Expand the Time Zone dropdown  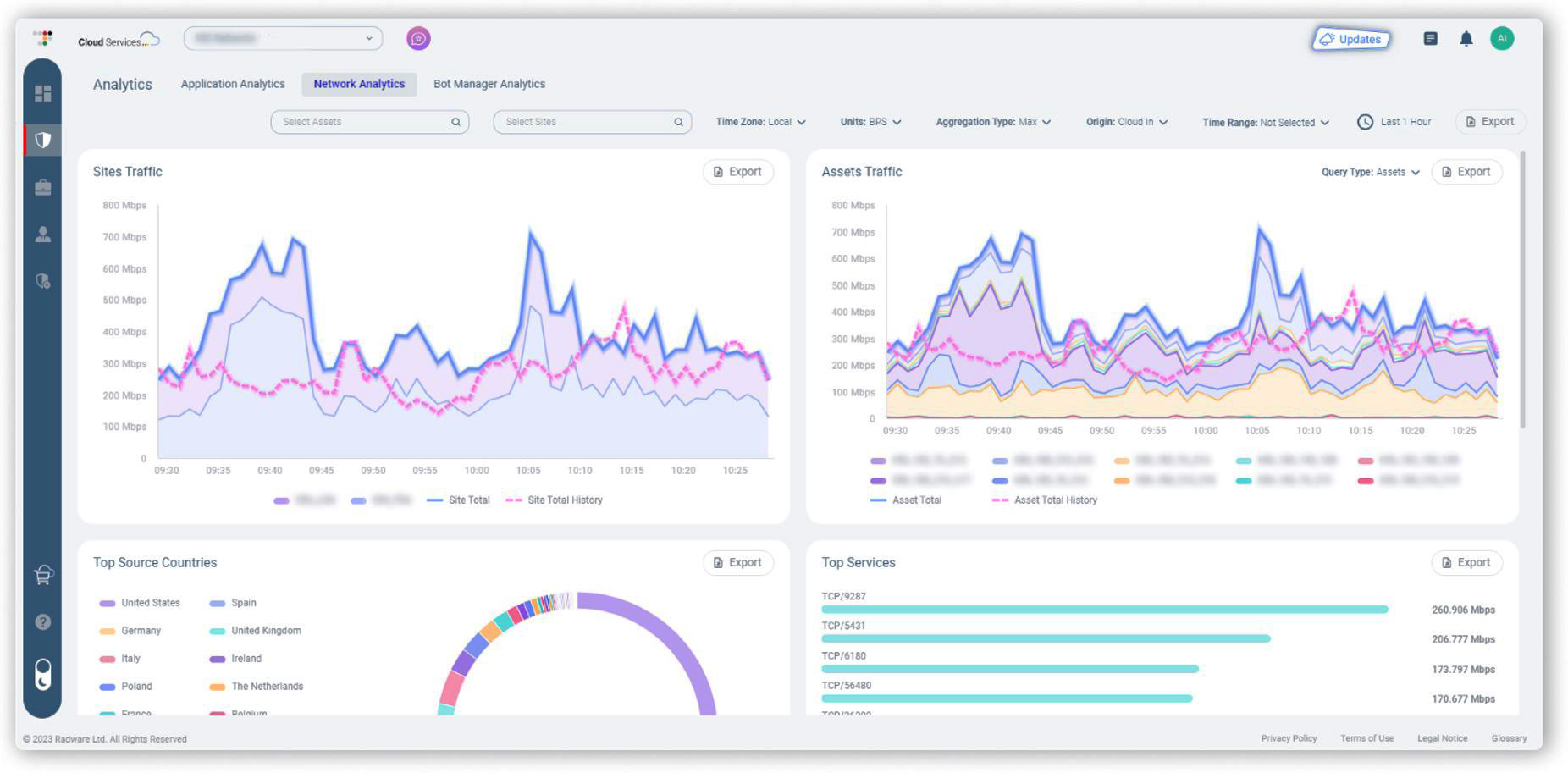tap(760, 122)
